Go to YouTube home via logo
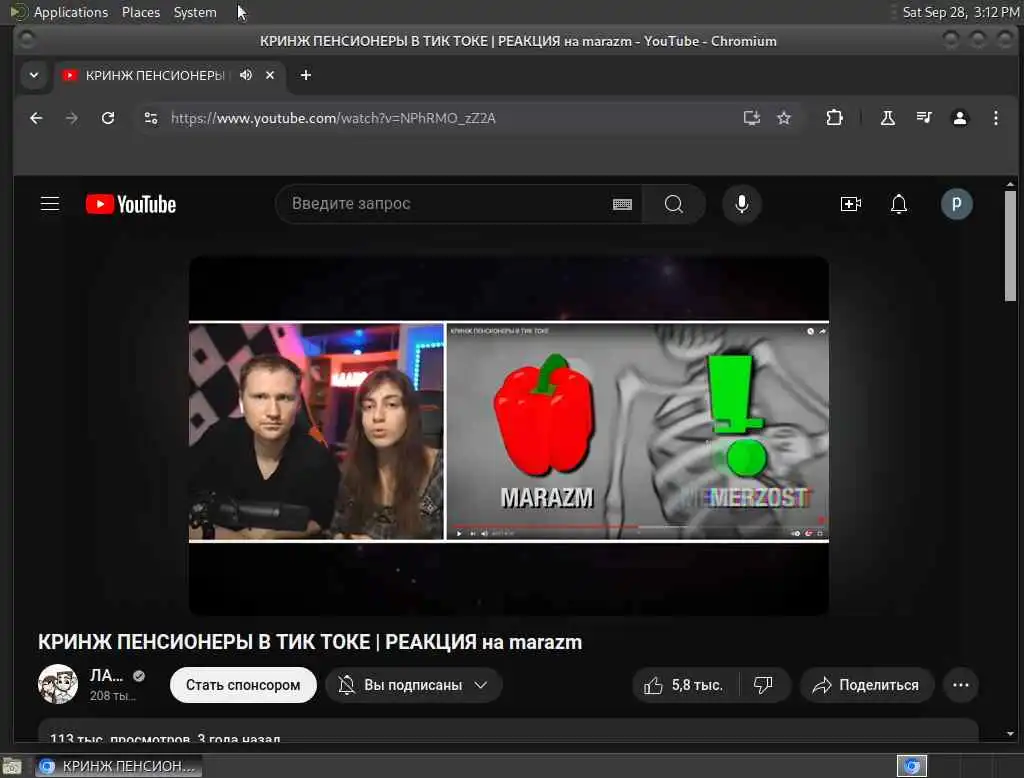1024x778 pixels. pos(131,204)
